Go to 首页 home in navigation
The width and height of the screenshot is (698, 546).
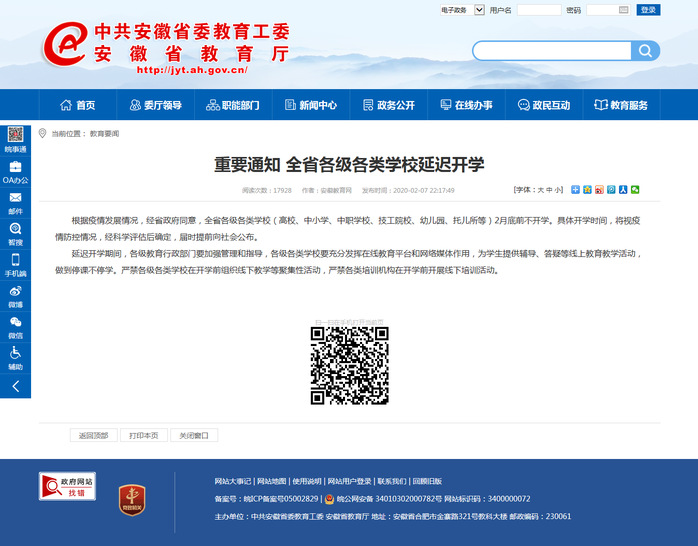78,105
